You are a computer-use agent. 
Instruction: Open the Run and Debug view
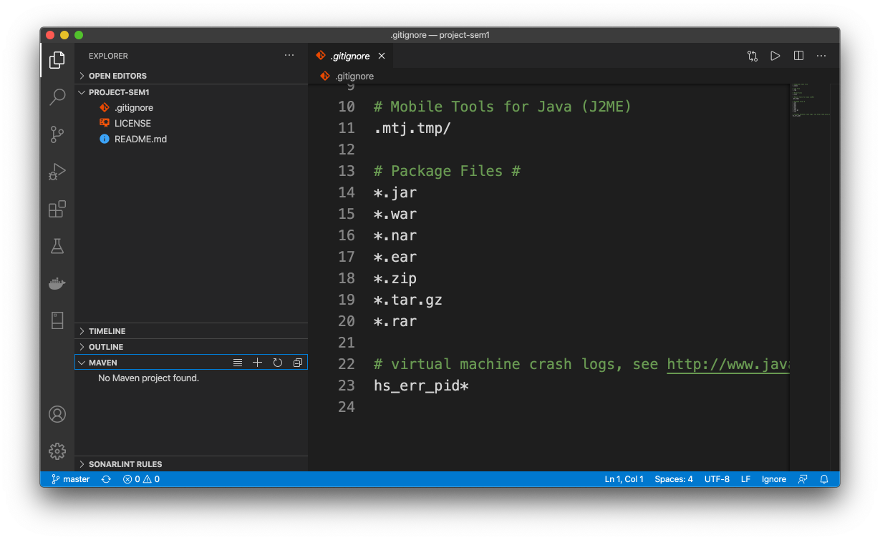(x=57, y=171)
